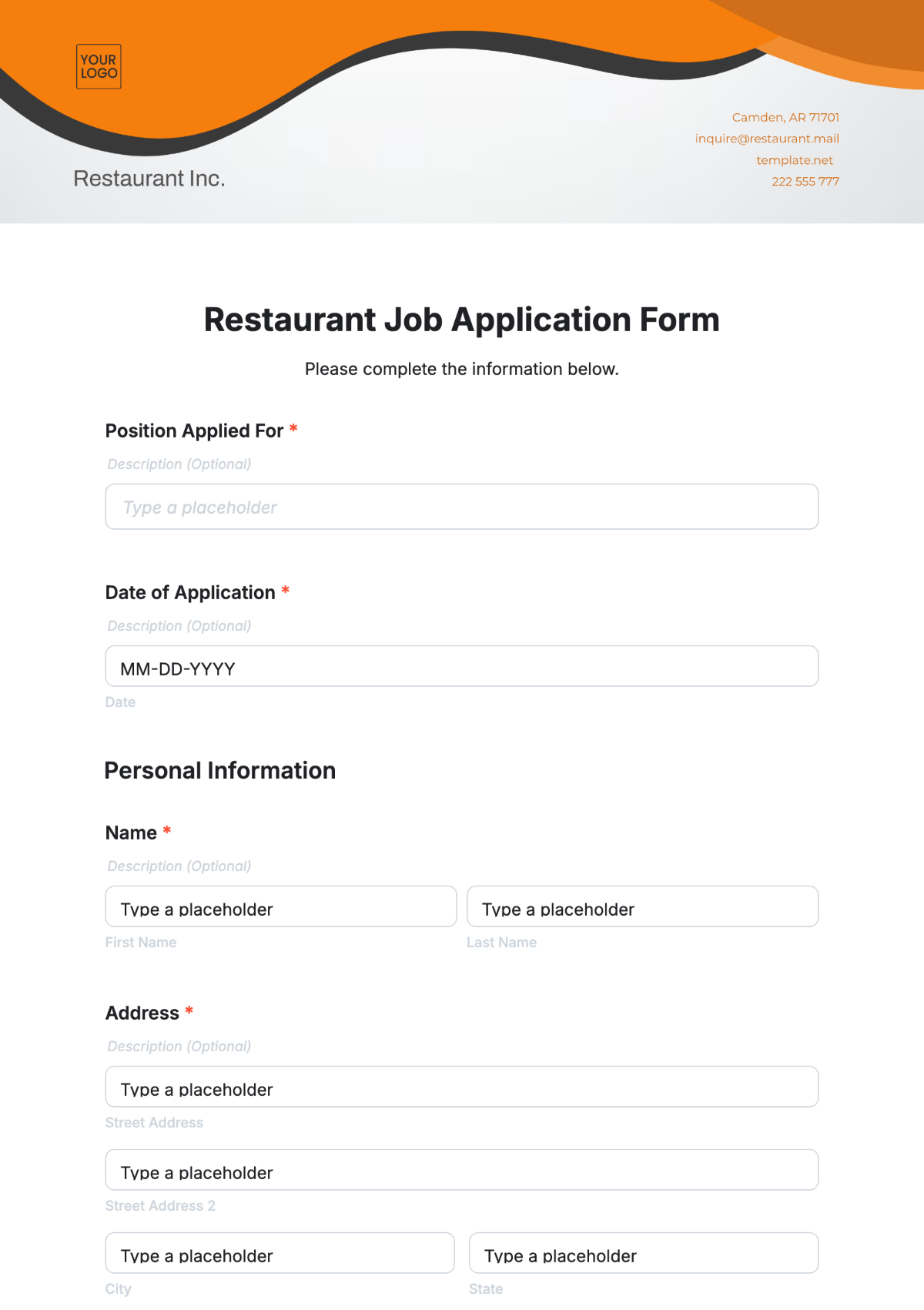This screenshot has height=1310, width=924.
Task: Focus the Street Address input field
Action: point(462,1087)
